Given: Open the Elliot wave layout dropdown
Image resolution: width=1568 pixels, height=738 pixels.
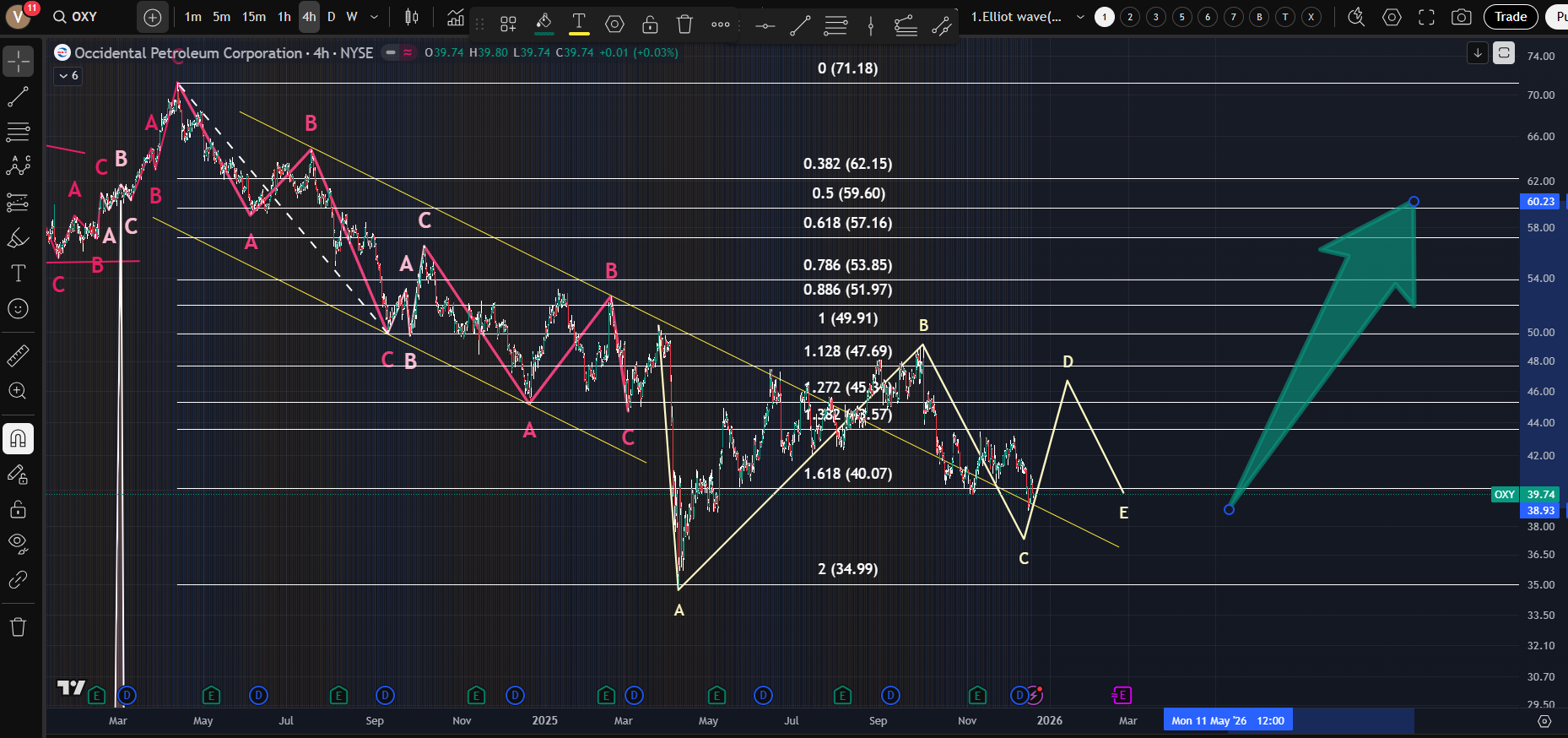Looking at the screenshot, I should coord(1079,17).
